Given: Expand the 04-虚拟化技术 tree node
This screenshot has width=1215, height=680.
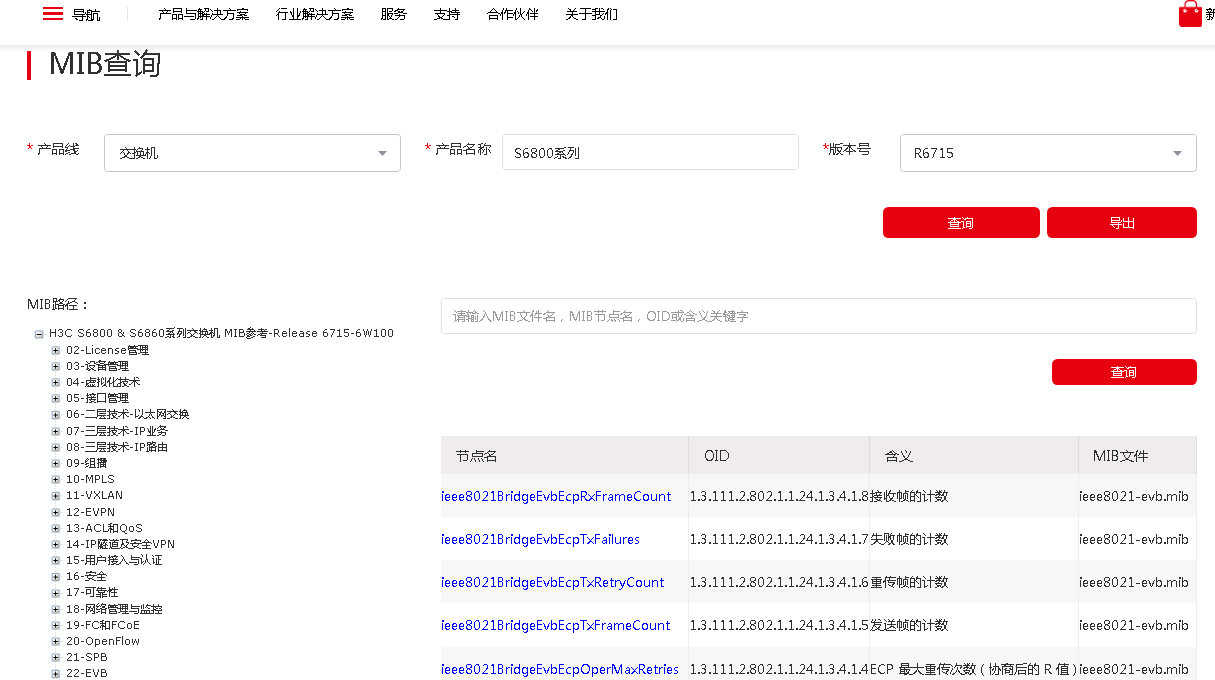Looking at the screenshot, I should (x=56, y=382).
